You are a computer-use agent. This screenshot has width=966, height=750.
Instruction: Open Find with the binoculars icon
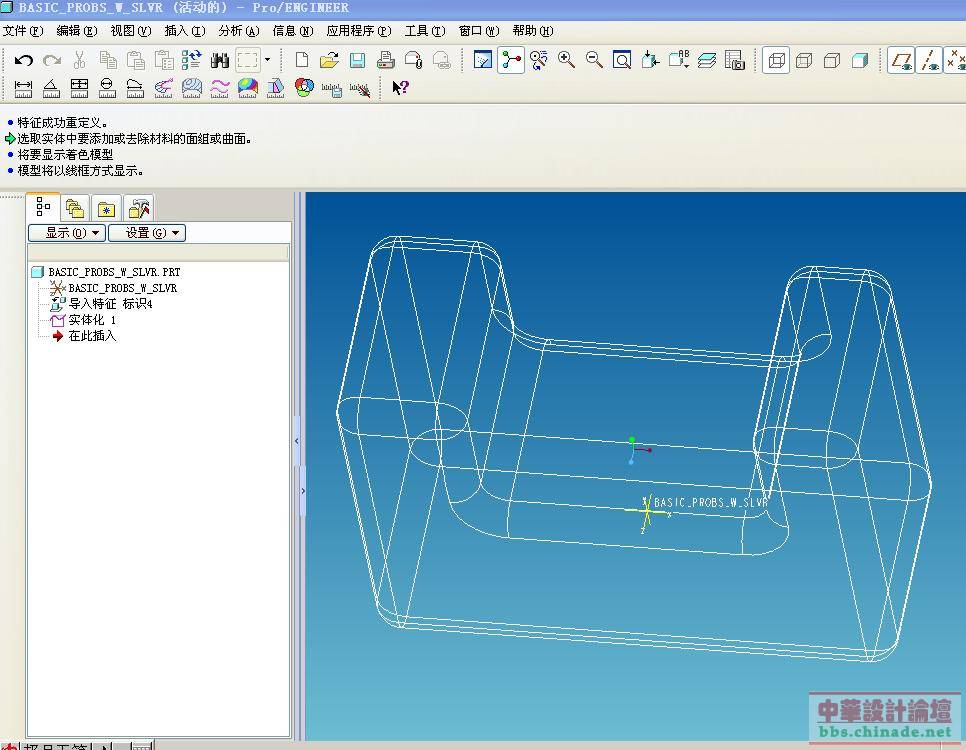[x=220, y=60]
